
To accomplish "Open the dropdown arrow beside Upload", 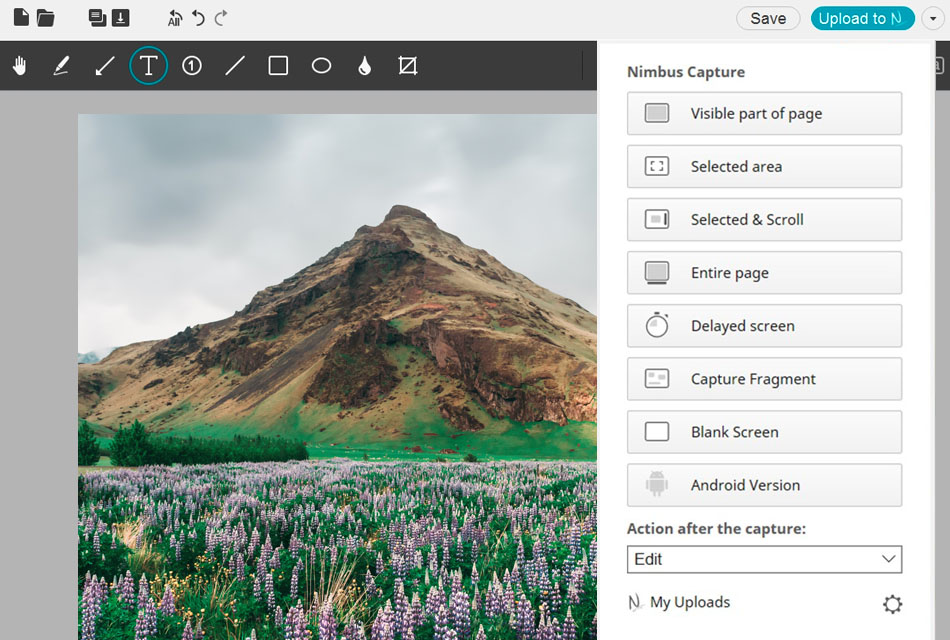I will 933,18.
